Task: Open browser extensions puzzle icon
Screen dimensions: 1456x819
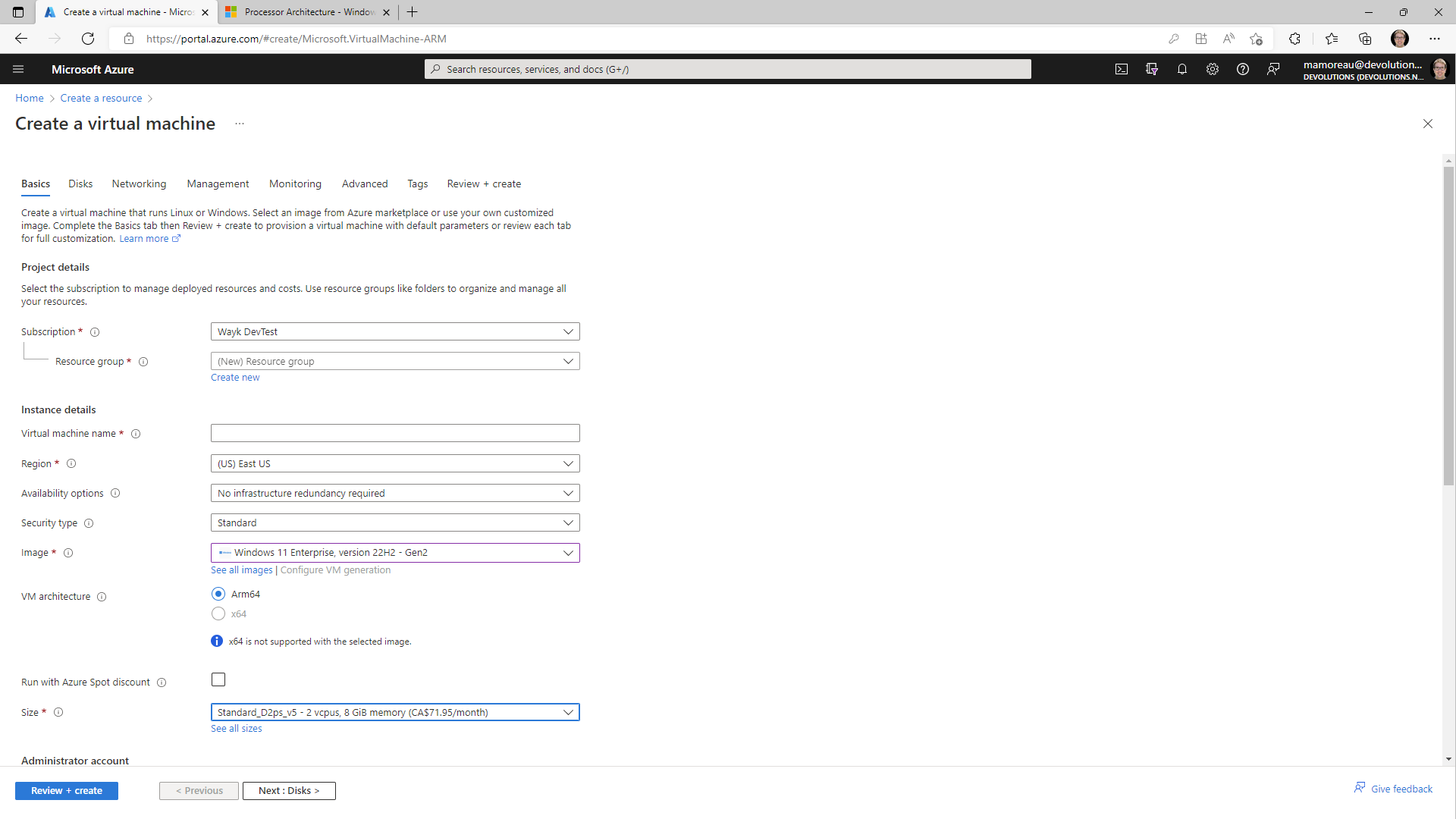Action: [x=1294, y=39]
